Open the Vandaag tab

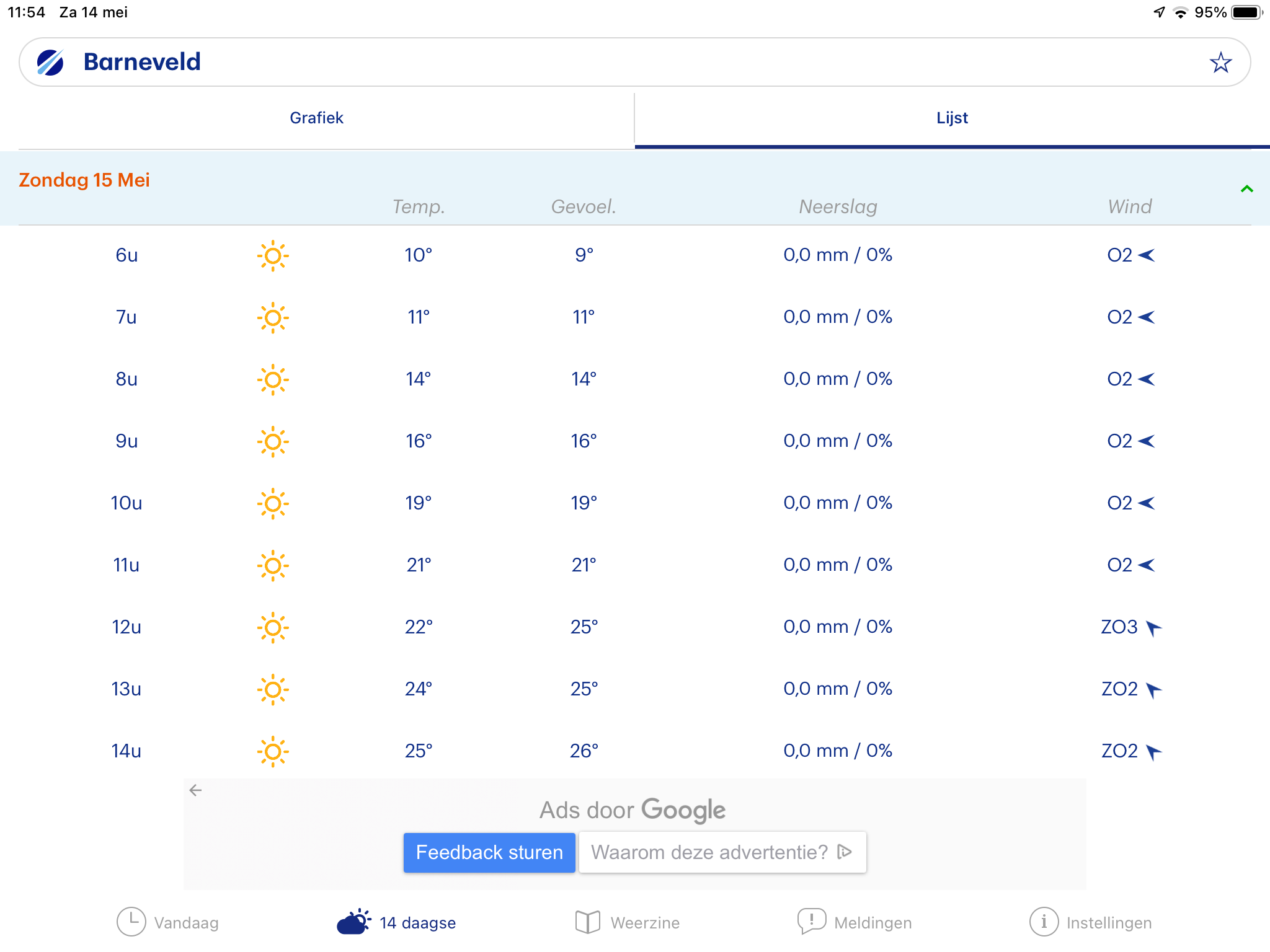coord(167,922)
